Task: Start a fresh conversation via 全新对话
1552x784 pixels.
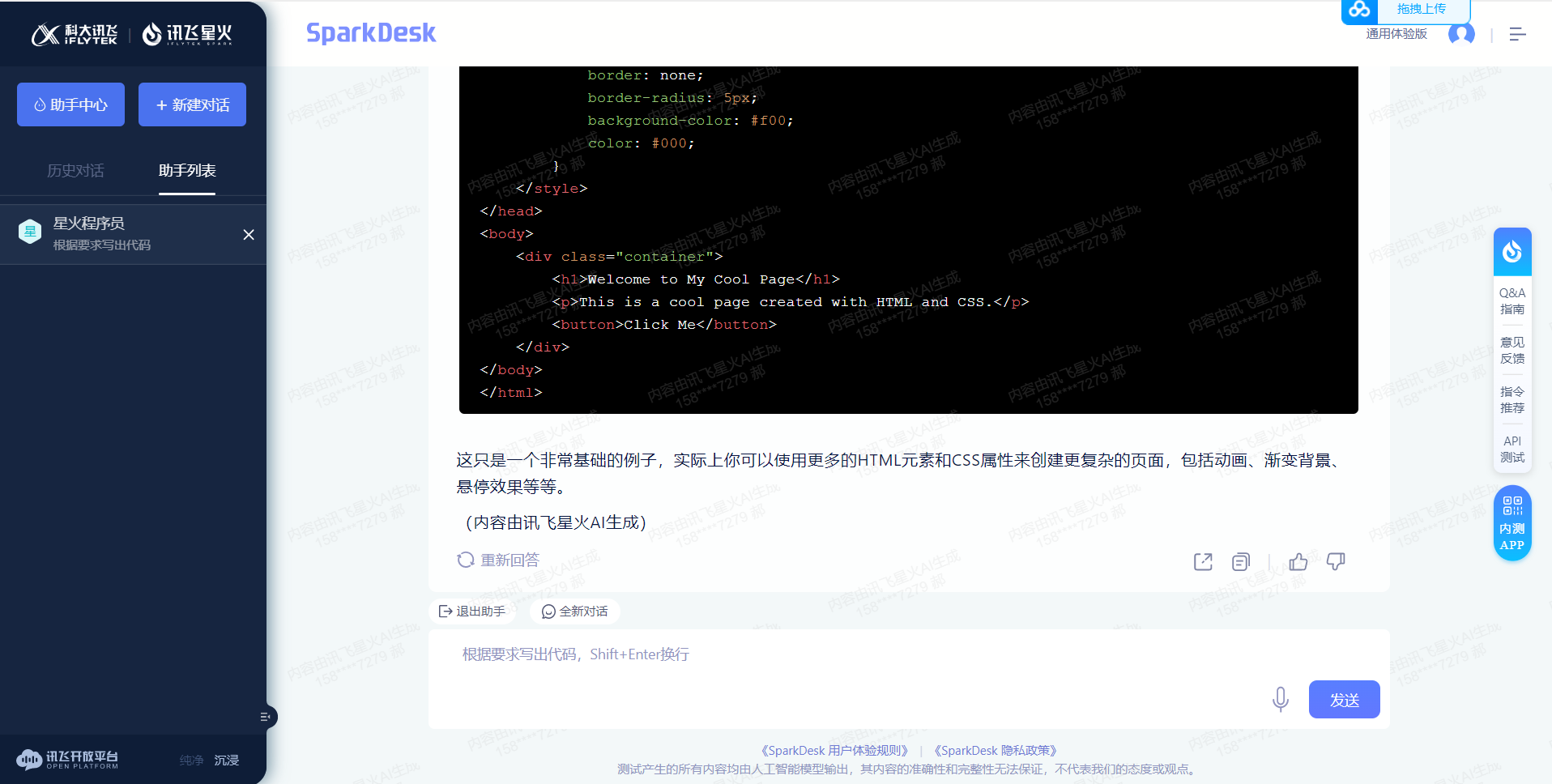Action: (x=574, y=611)
